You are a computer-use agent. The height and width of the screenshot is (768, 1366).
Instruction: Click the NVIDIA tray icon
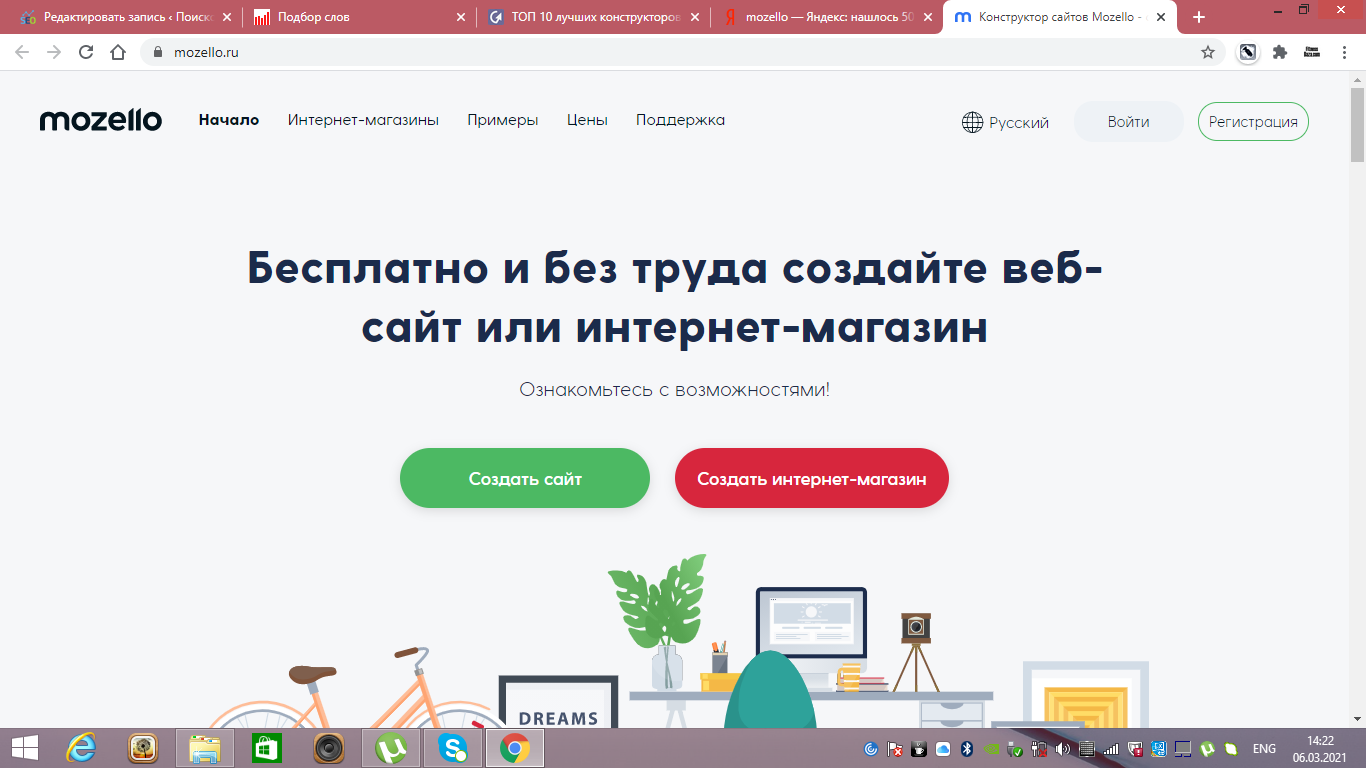991,749
